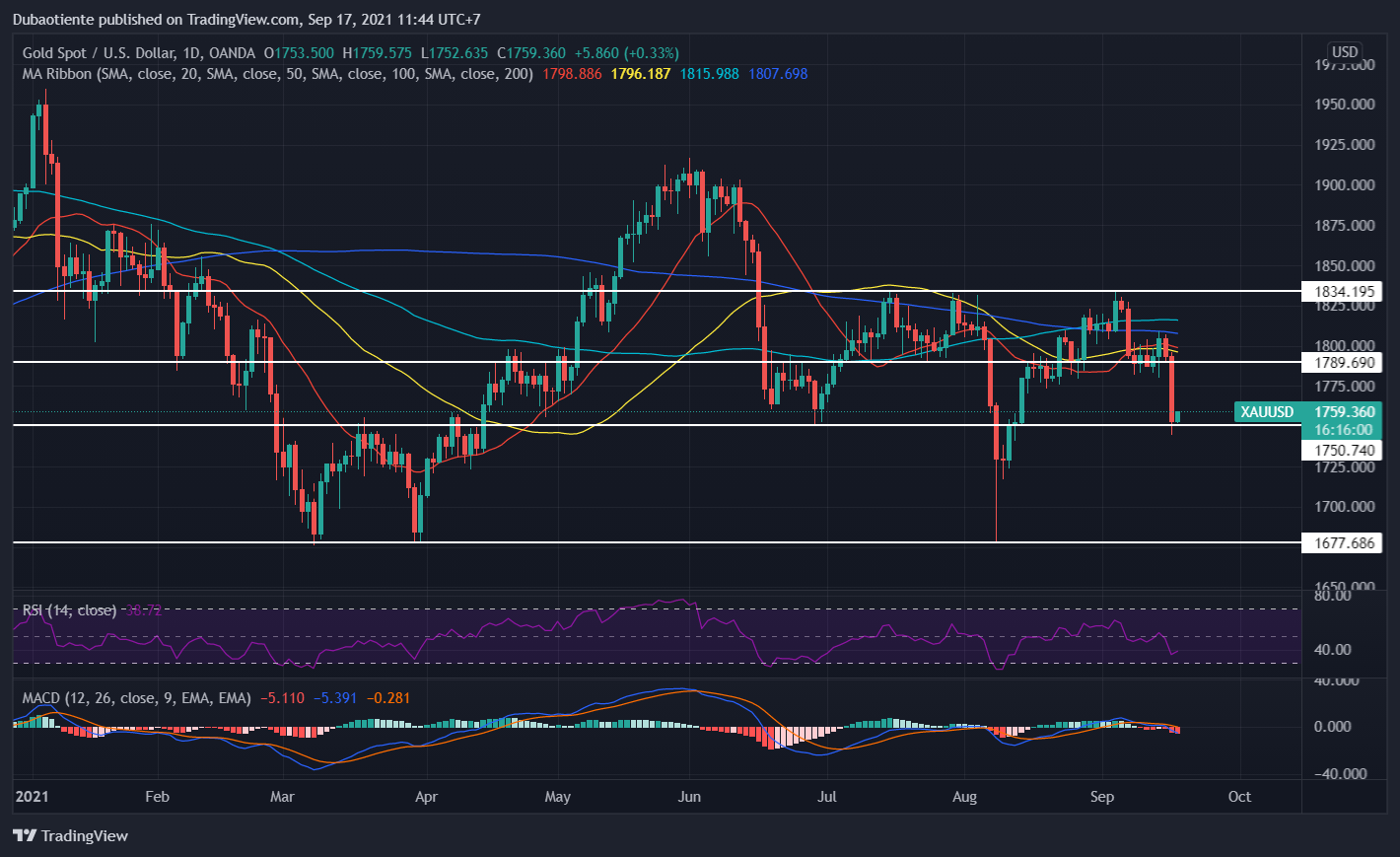Click the blue 200 SMA value 1807.698
The width and height of the screenshot is (1400, 857).
tap(778, 74)
